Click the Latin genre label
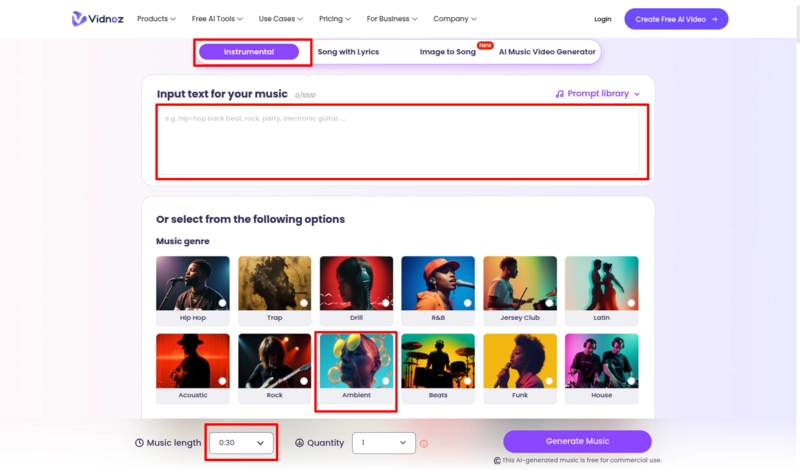Image resolution: width=800 pixels, height=470 pixels. 602,318
